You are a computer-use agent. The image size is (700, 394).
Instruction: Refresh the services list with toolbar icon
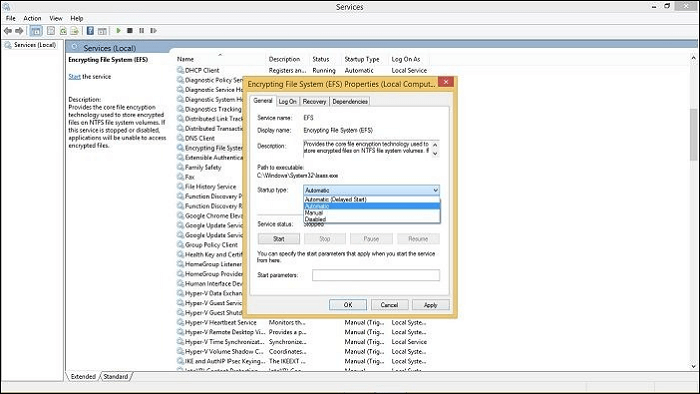(x=63, y=31)
